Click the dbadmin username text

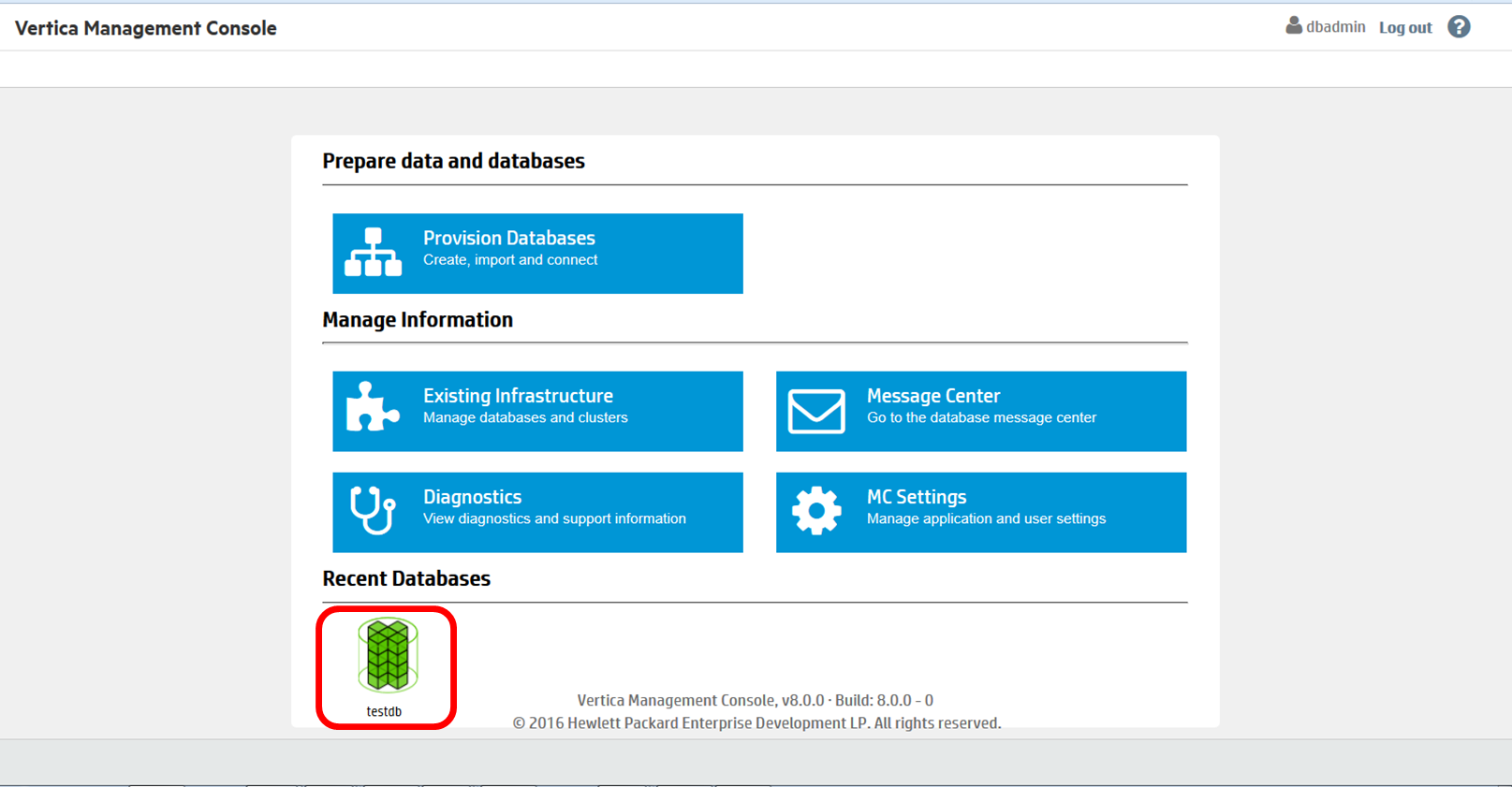pos(1336,27)
